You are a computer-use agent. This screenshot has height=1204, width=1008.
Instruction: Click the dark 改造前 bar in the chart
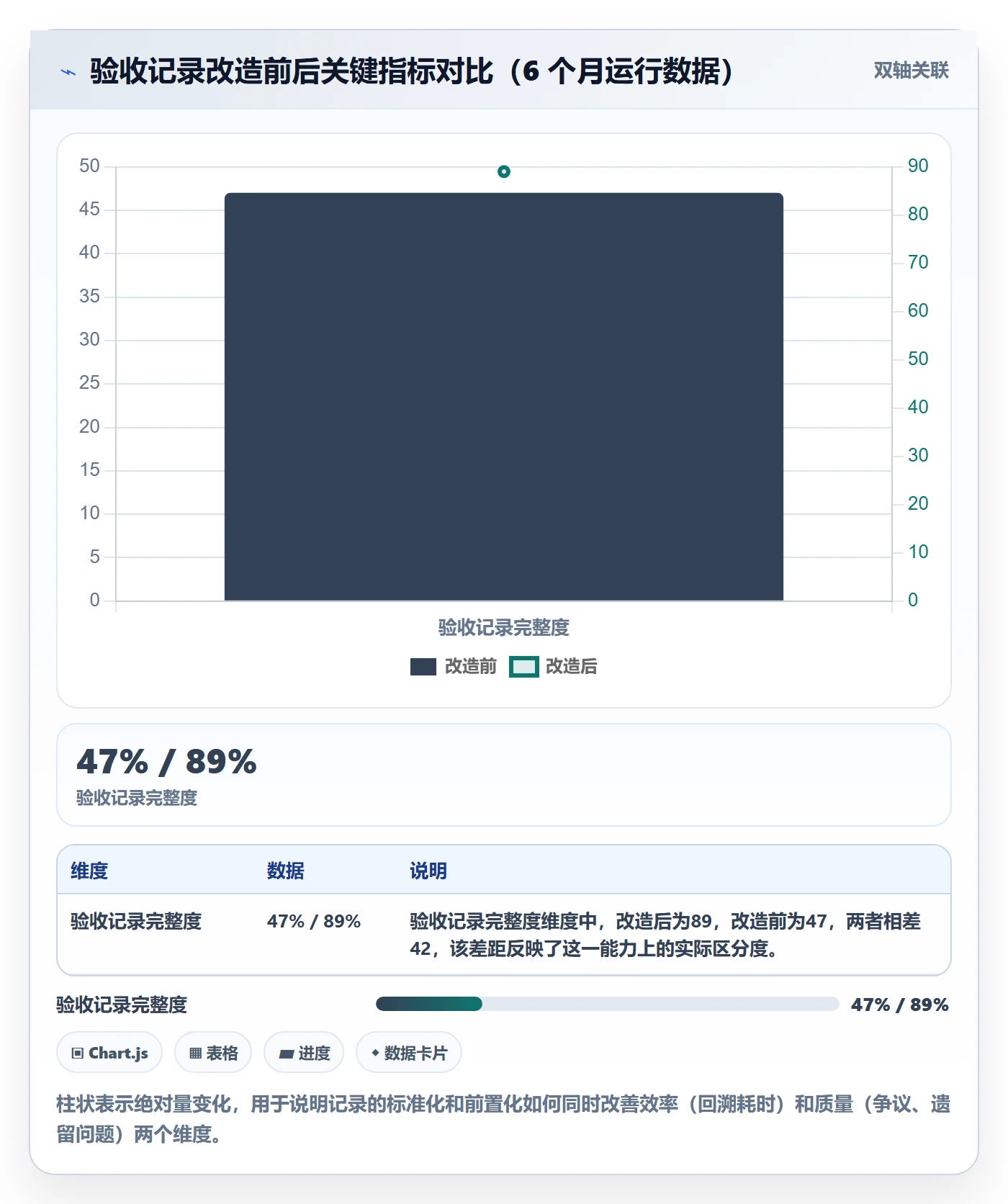coord(504,397)
